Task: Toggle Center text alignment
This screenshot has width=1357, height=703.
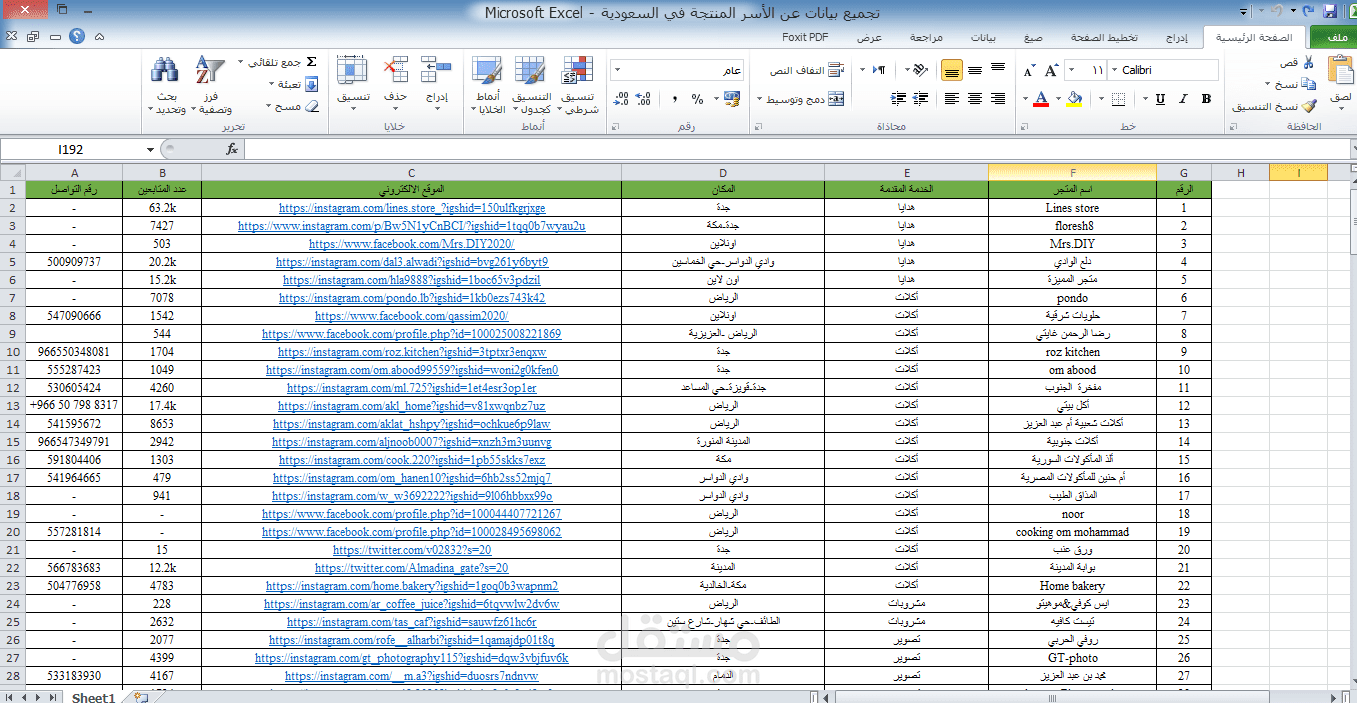Action: click(x=975, y=99)
